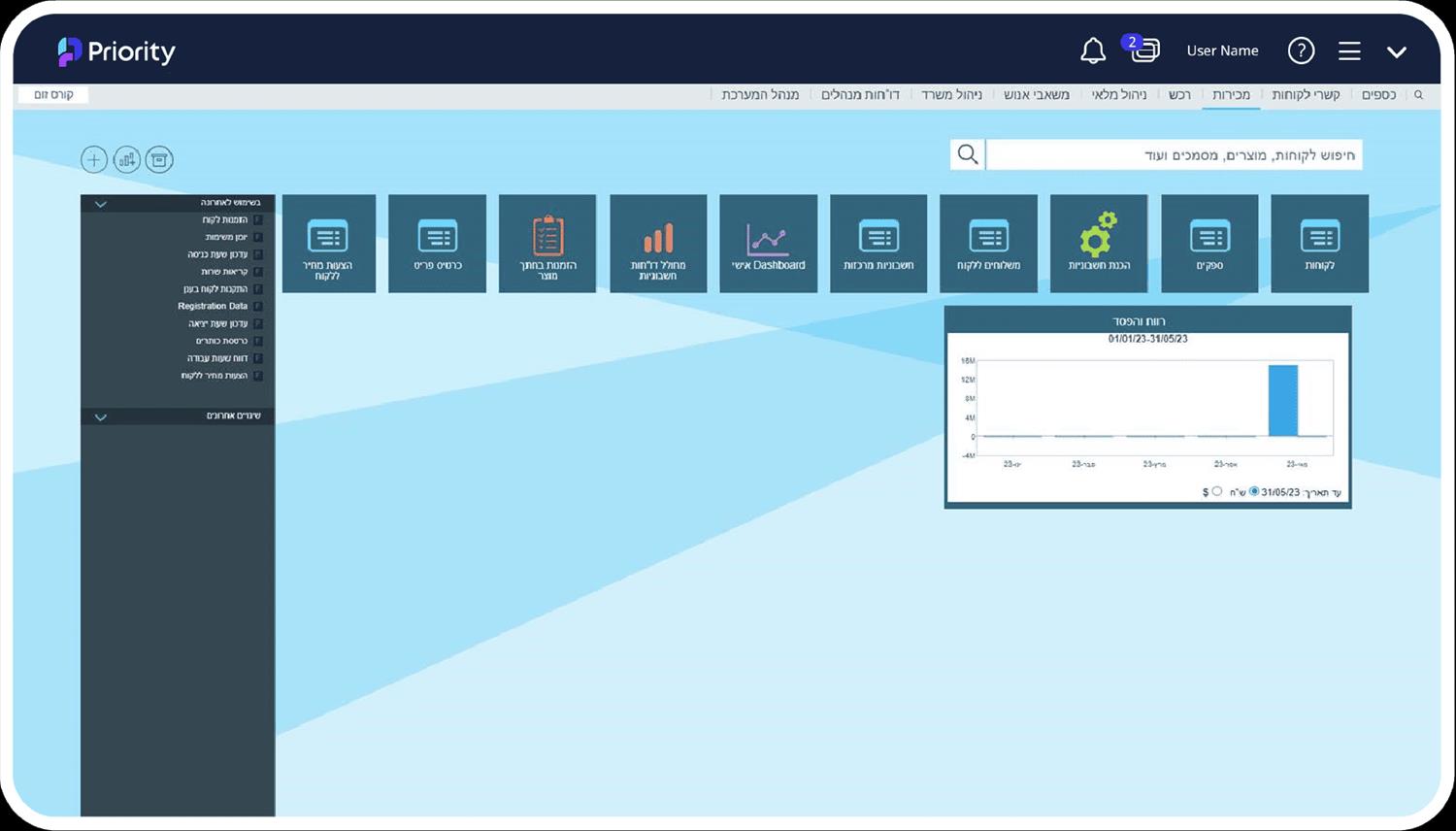This screenshot has height=831, width=1456.
Task: Open עדכון שעת יציאה in recent list
Action: (218, 324)
